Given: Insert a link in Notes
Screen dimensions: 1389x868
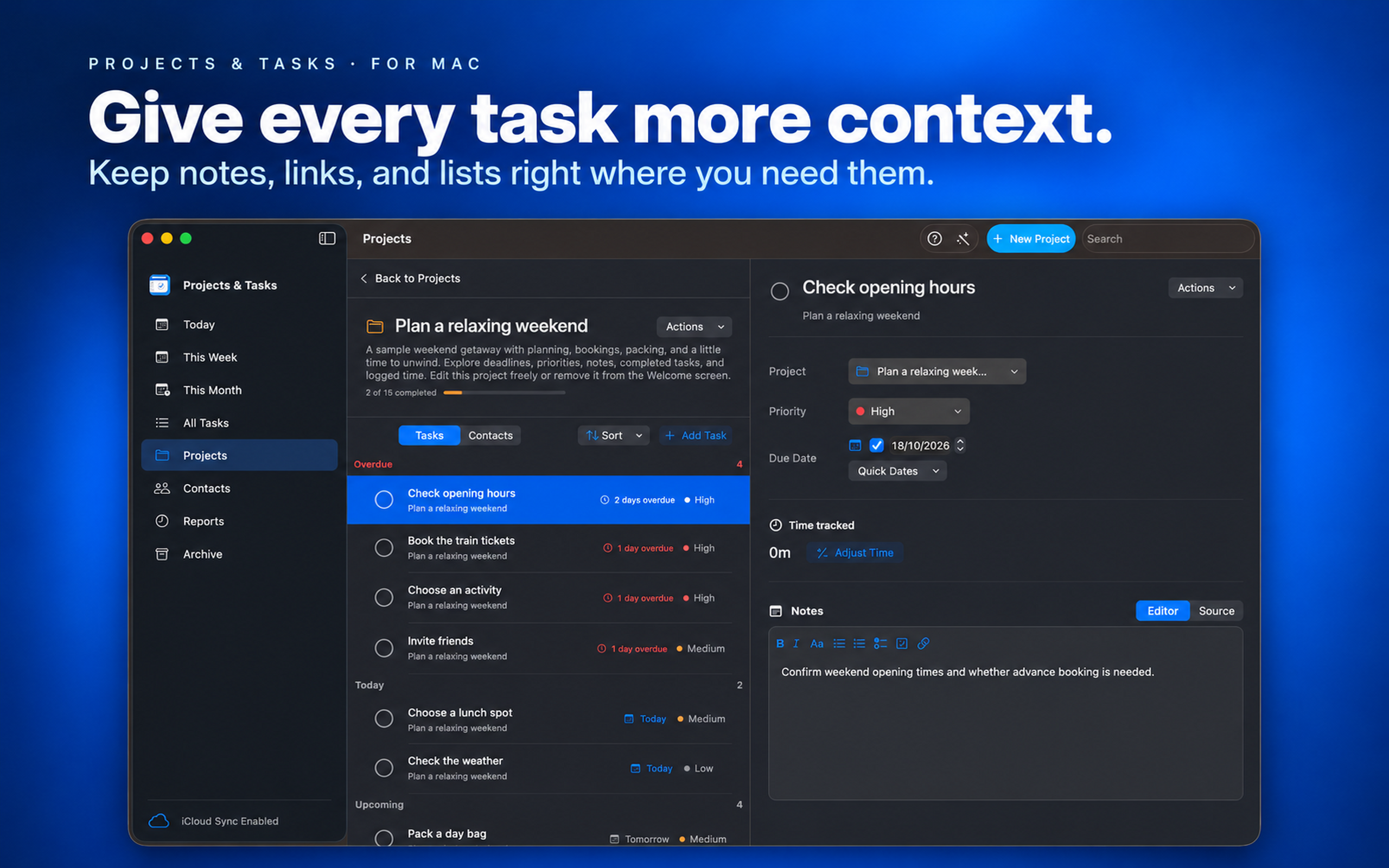Looking at the screenshot, I should (x=923, y=643).
